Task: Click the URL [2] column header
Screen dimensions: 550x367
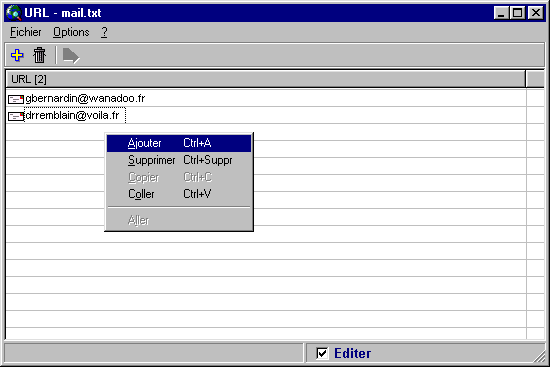Action: point(266,79)
